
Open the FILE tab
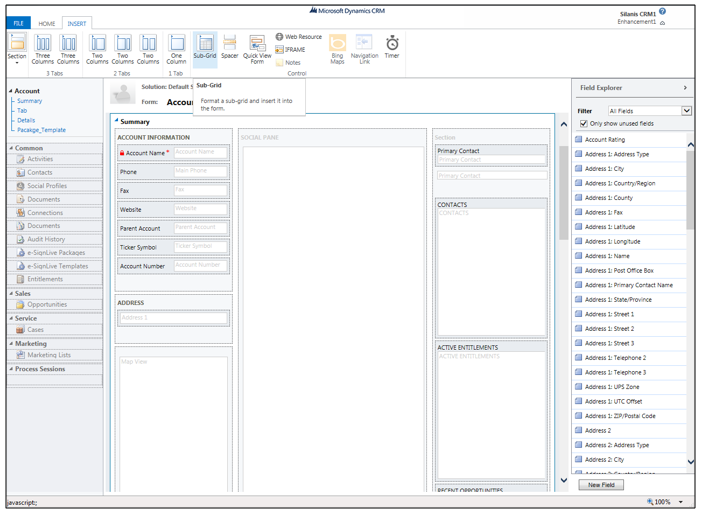coord(18,23)
